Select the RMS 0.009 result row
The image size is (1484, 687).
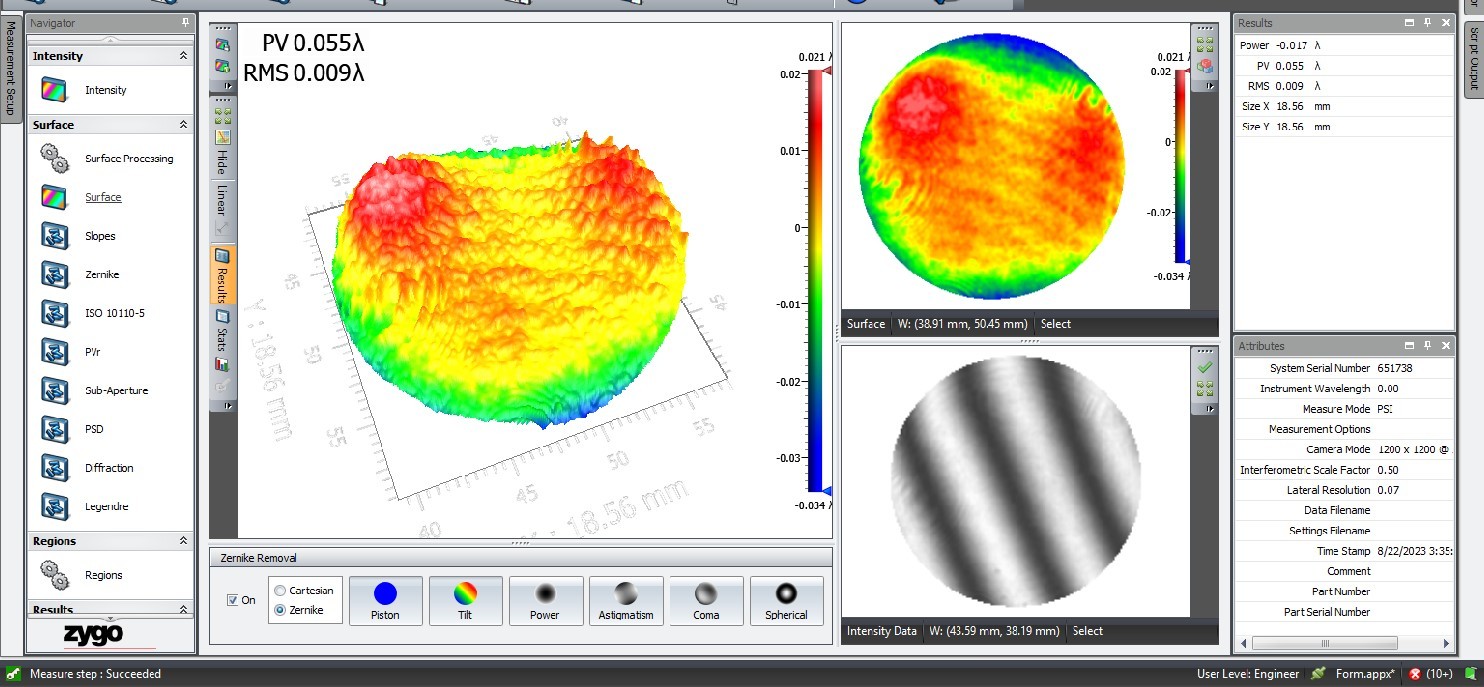point(1343,86)
